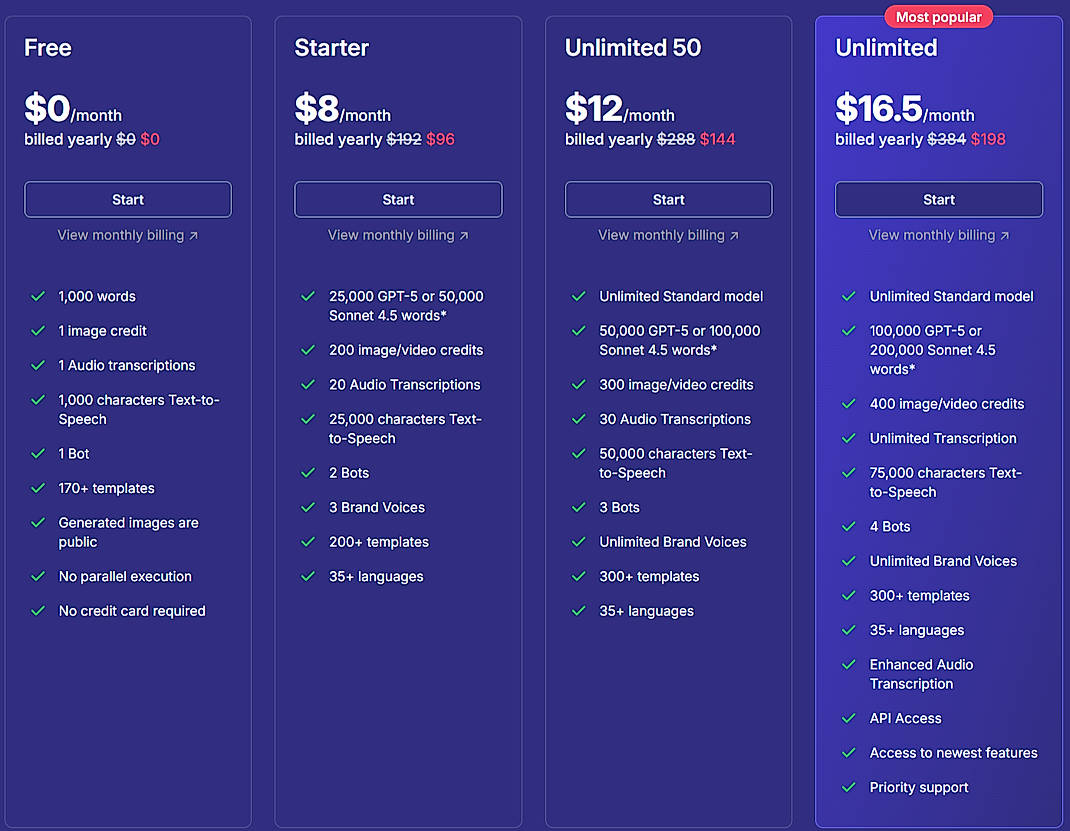
Task: Click checkmark beside API Access
Action: coord(849,718)
